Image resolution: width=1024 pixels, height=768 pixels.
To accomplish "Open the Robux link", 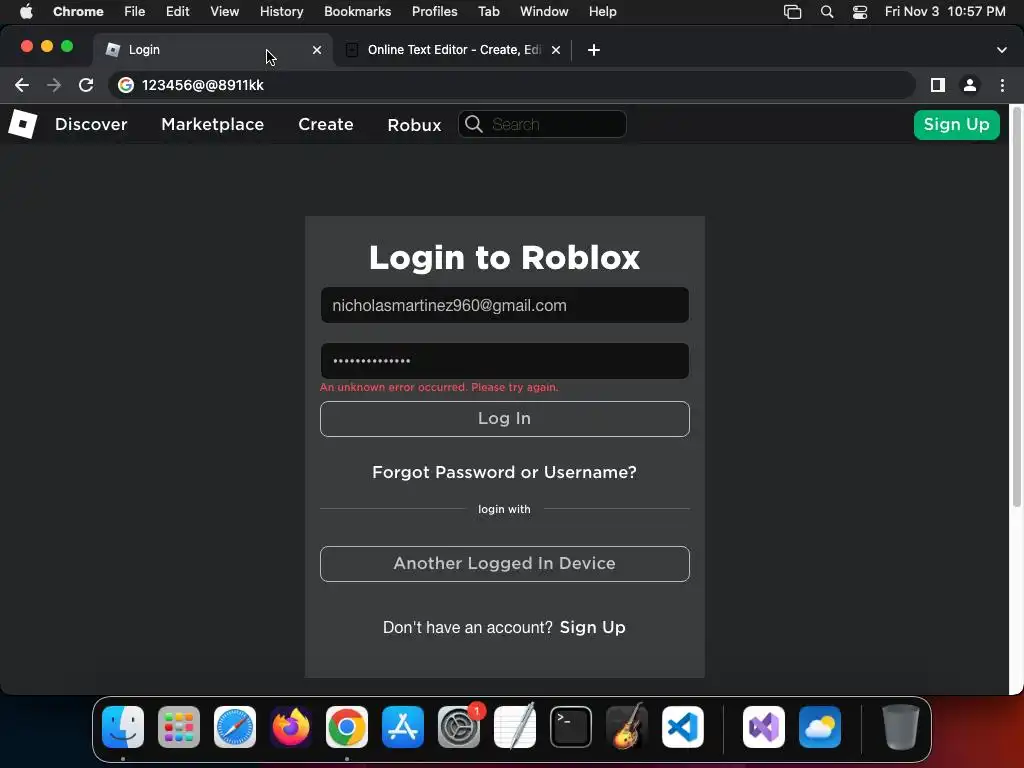I will point(414,125).
